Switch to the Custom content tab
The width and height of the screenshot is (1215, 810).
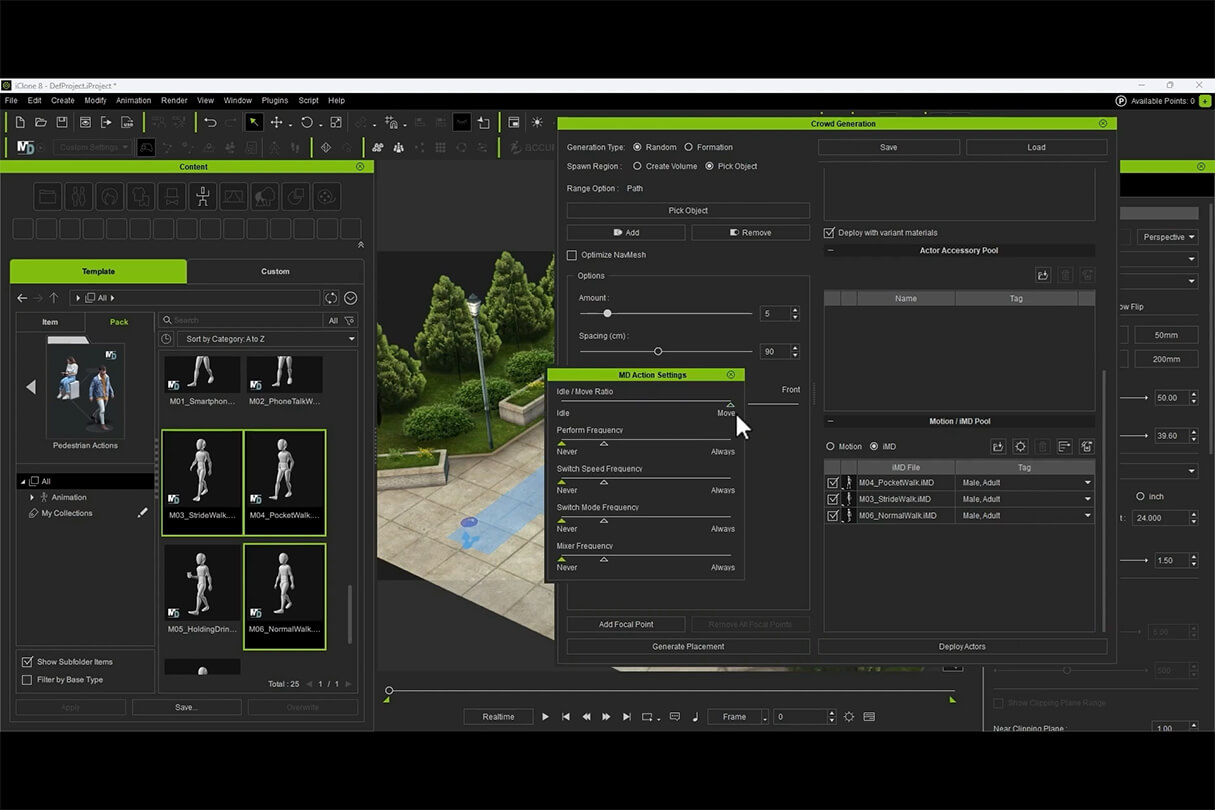[x=275, y=271]
